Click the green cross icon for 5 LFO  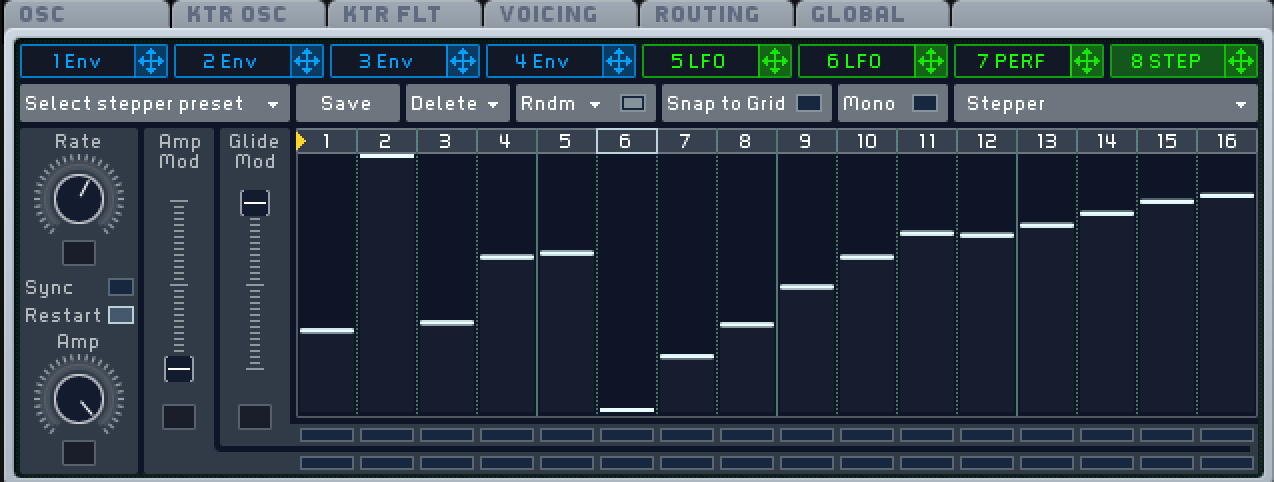pos(775,61)
